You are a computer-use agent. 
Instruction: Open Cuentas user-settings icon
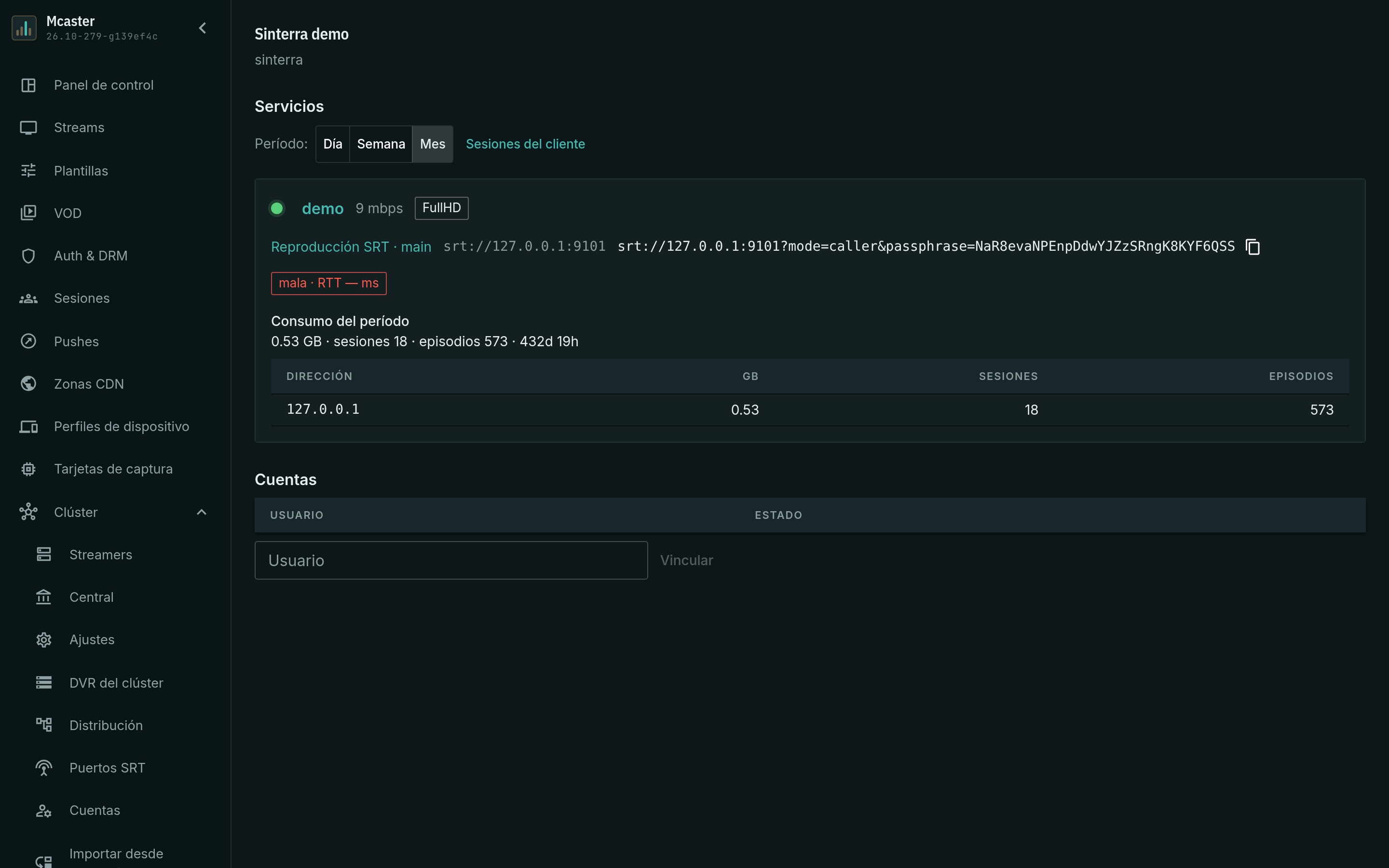click(43, 811)
